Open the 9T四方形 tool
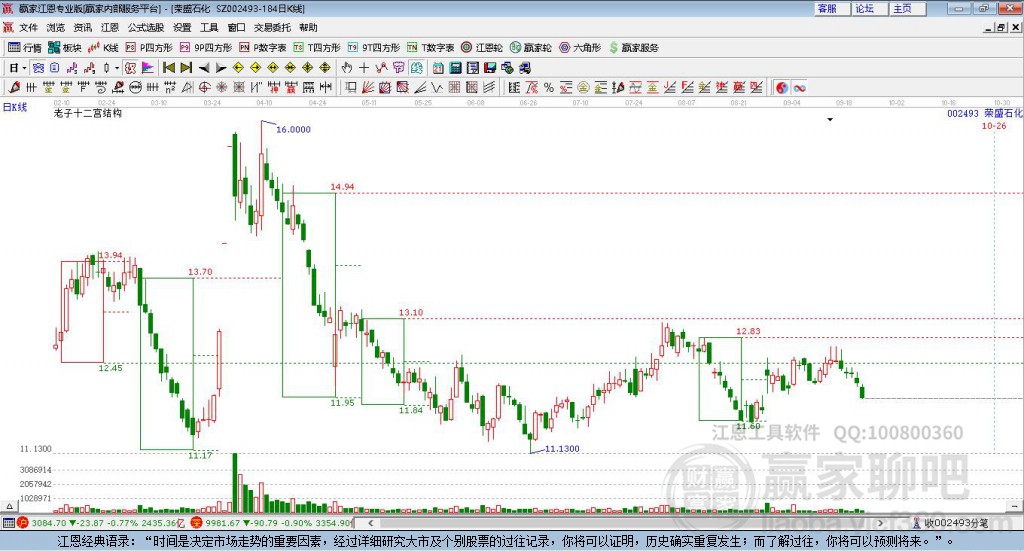The image size is (1024, 551). (374, 48)
